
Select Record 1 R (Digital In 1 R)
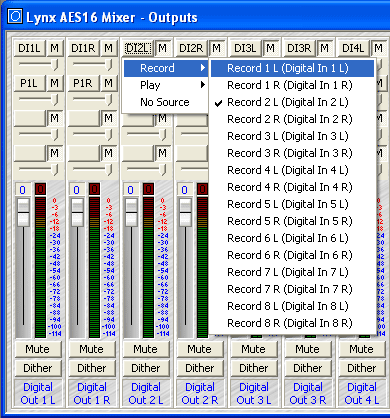point(292,85)
